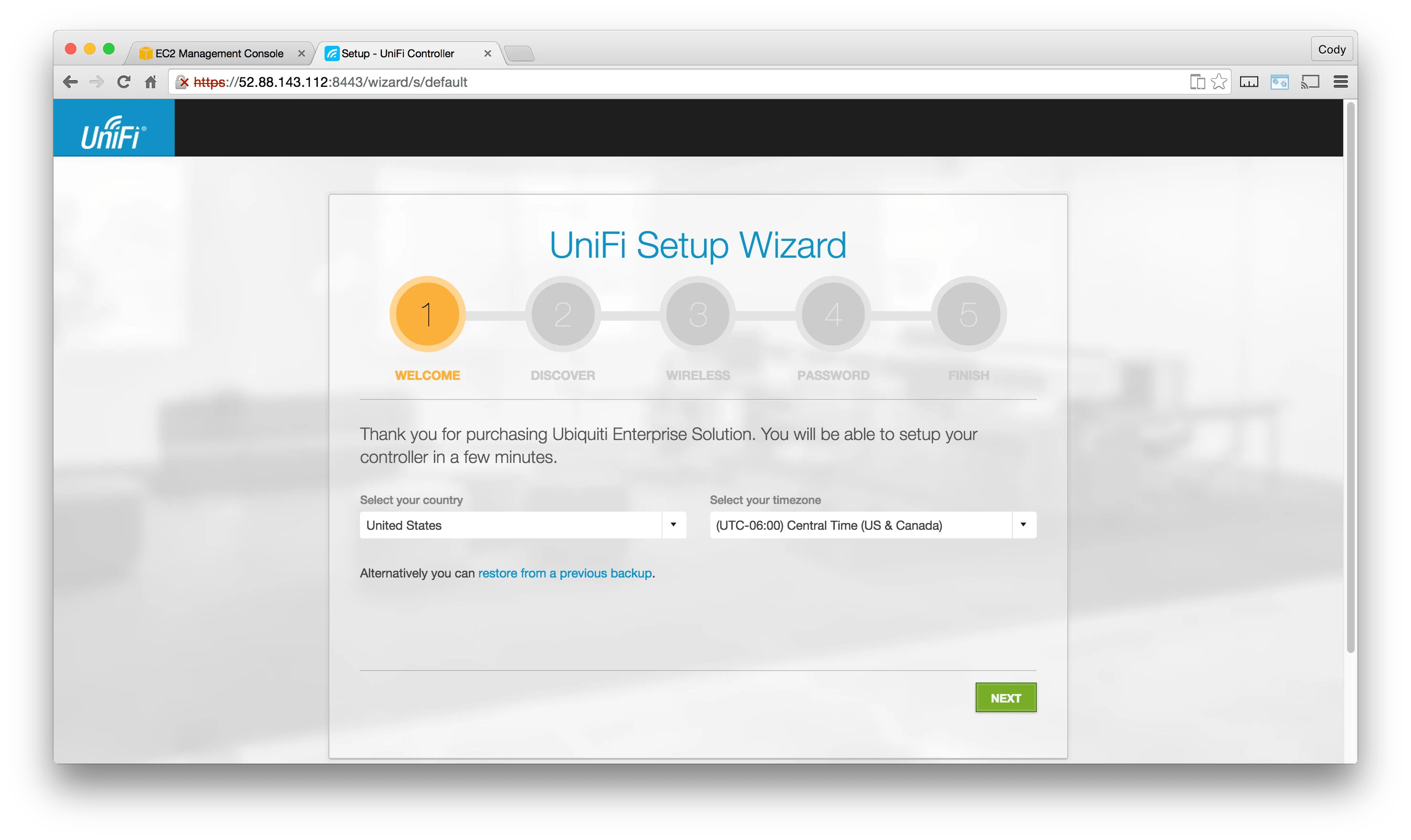Click the cast screen icon in toolbar
Screen dimensions: 1411x840
pyautogui.click(x=1310, y=82)
